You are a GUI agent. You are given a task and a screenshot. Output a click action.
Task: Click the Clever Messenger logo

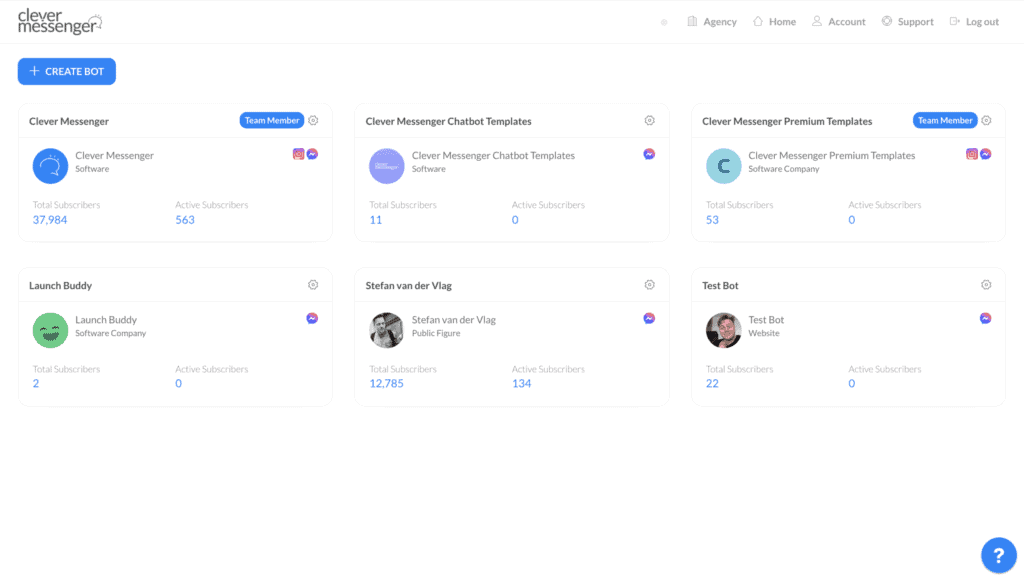click(59, 21)
